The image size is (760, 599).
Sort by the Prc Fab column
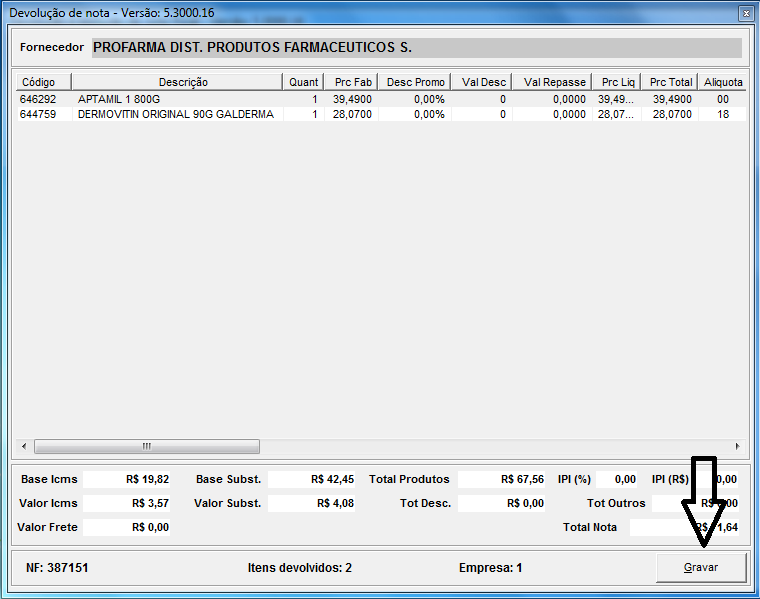353,82
